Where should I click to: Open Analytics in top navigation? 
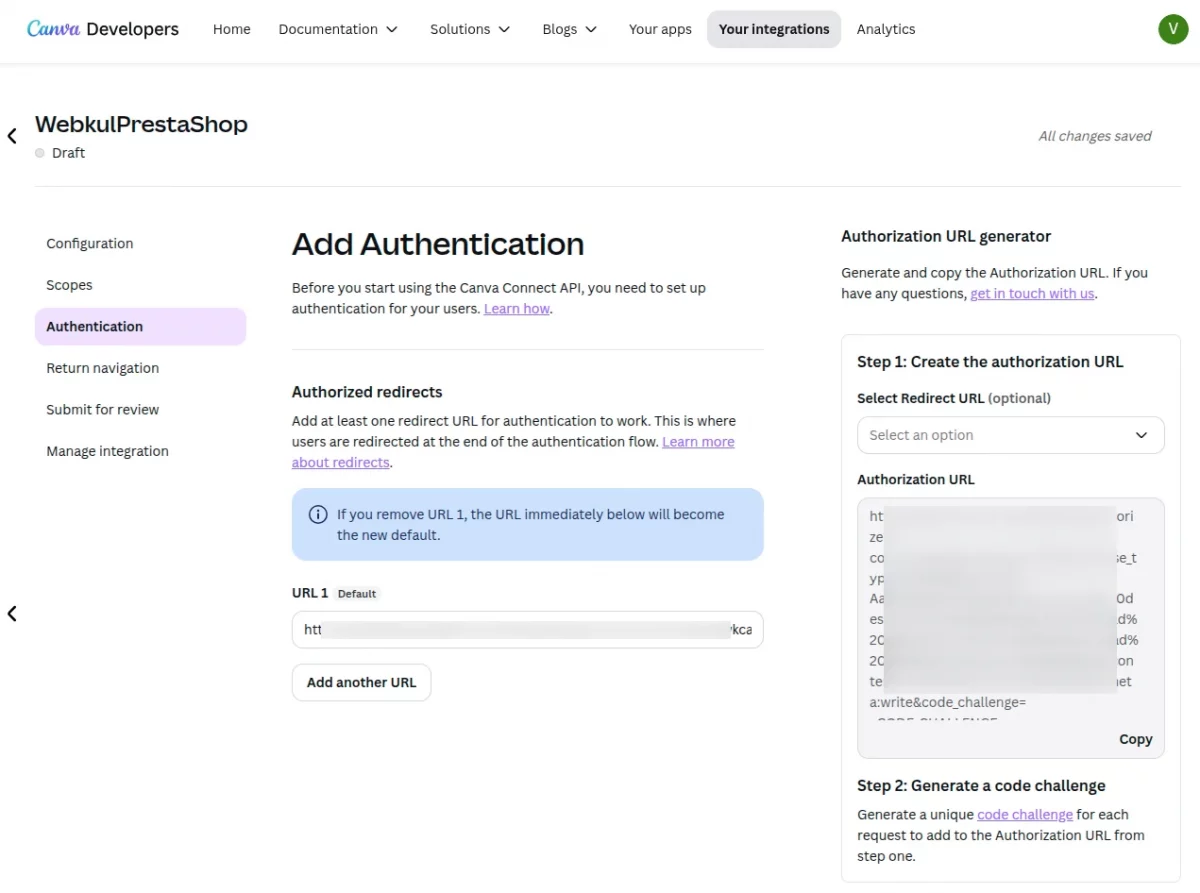point(886,29)
